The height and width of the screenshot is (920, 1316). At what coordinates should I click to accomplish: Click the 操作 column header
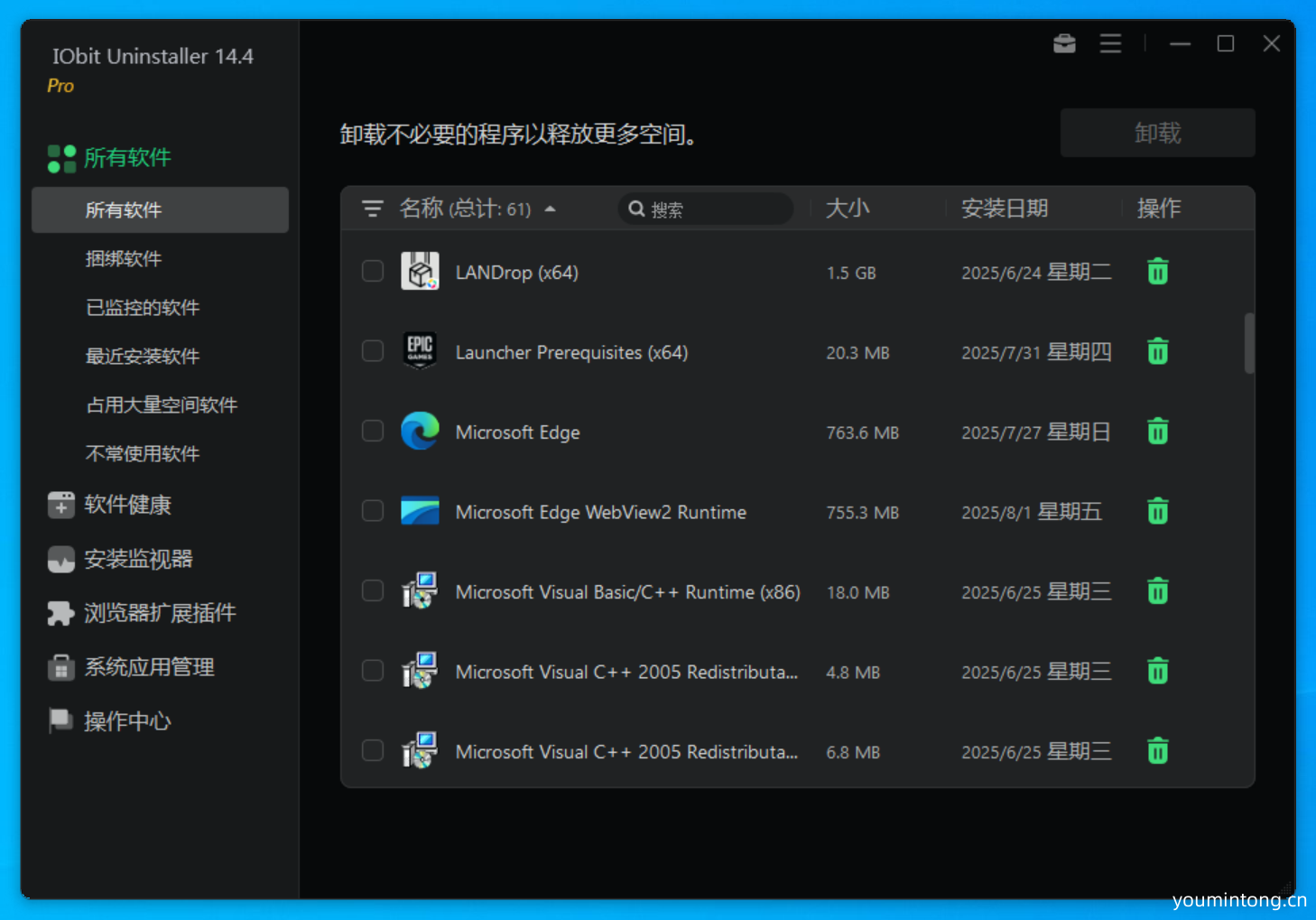1159,209
